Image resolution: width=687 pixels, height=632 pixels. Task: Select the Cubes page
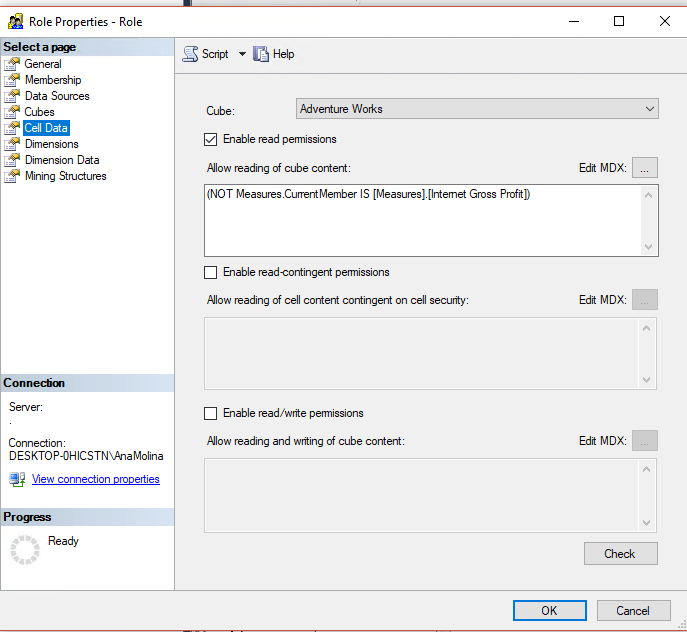(x=39, y=112)
